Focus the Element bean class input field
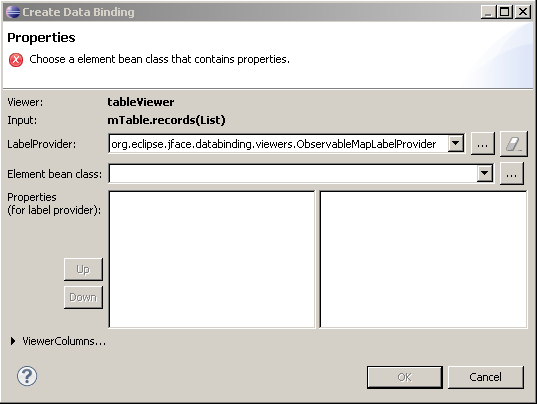 (293, 174)
